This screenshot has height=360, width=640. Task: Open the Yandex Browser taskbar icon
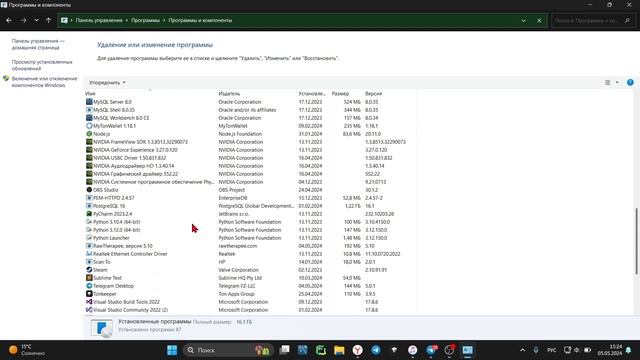pos(358,350)
